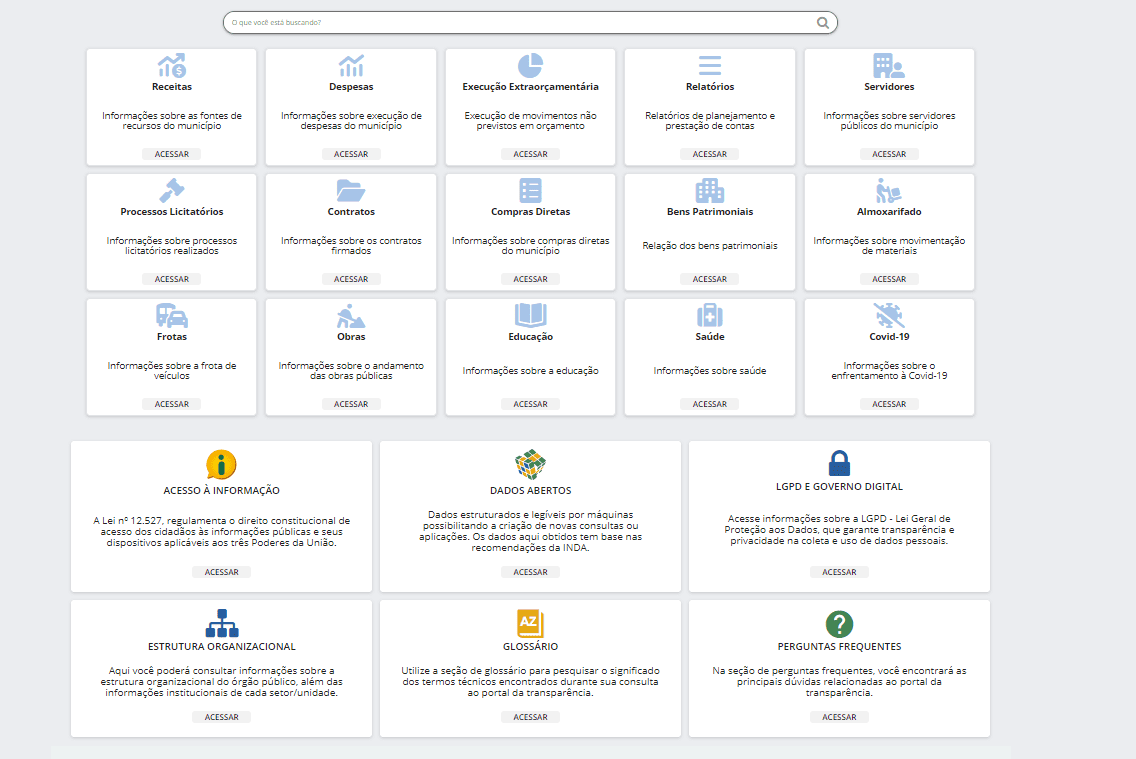Click the Processos Licitatórios gavel icon

click(172, 191)
